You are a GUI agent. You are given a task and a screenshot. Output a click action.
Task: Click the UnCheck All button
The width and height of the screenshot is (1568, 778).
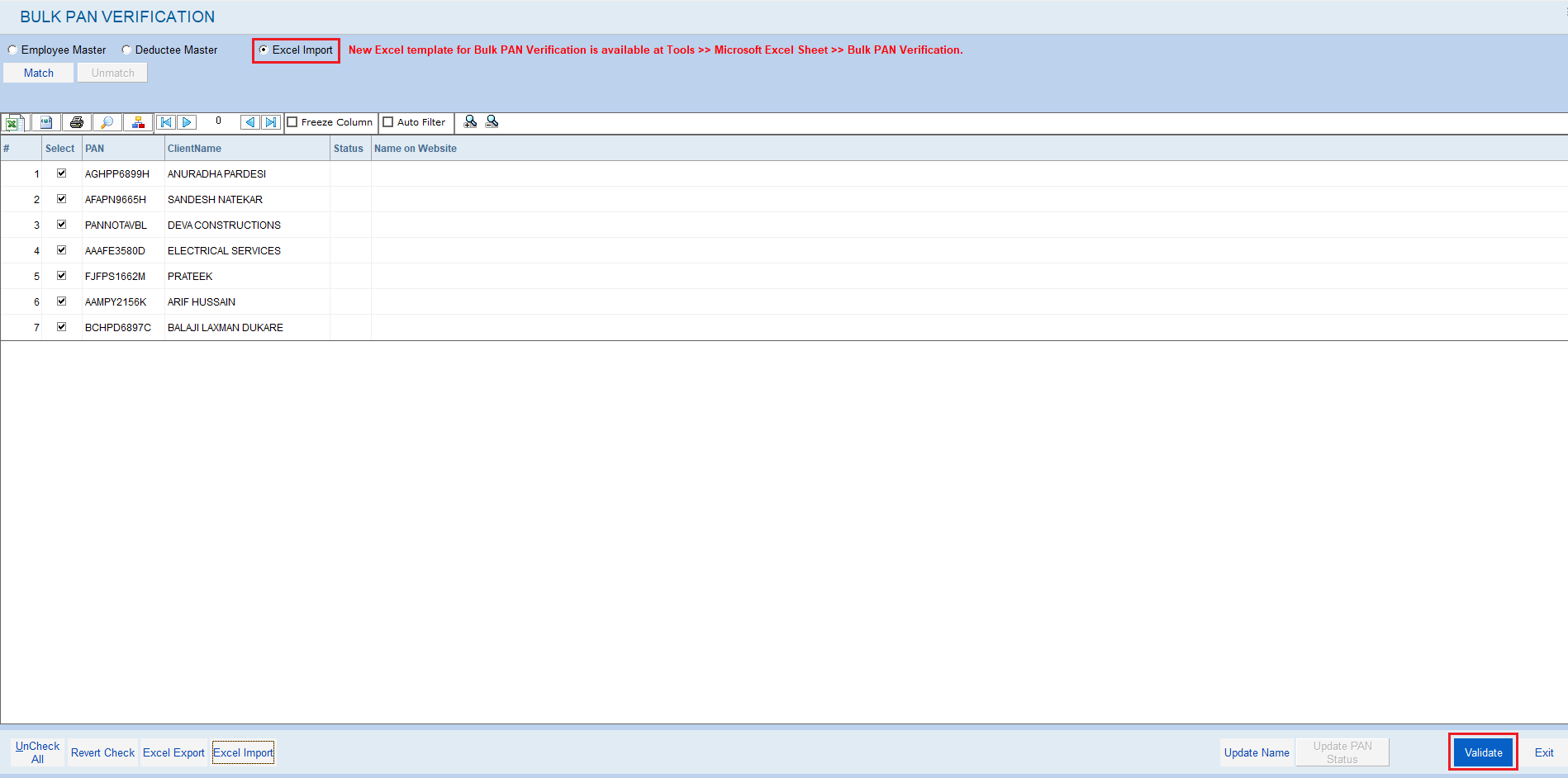pyautogui.click(x=37, y=752)
